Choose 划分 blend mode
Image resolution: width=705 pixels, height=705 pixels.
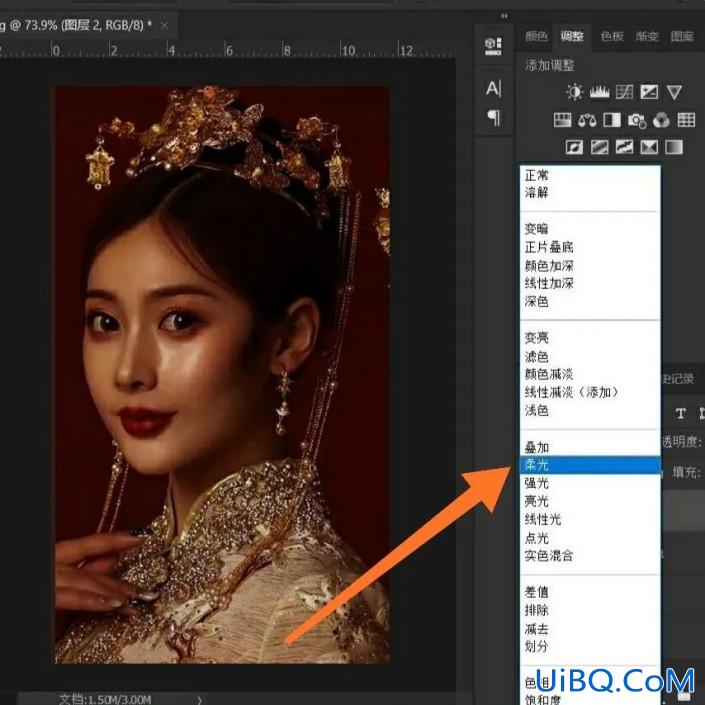coord(590,647)
